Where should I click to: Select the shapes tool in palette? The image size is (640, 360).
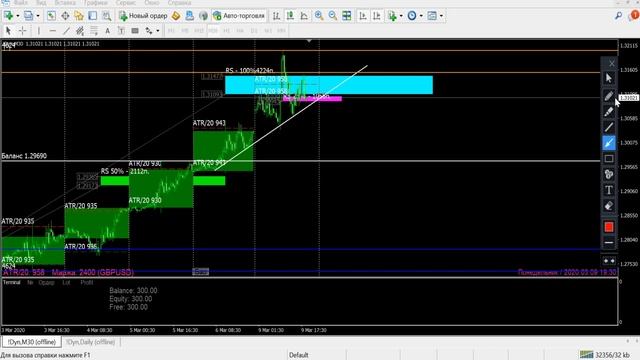[x=609, y=174]
